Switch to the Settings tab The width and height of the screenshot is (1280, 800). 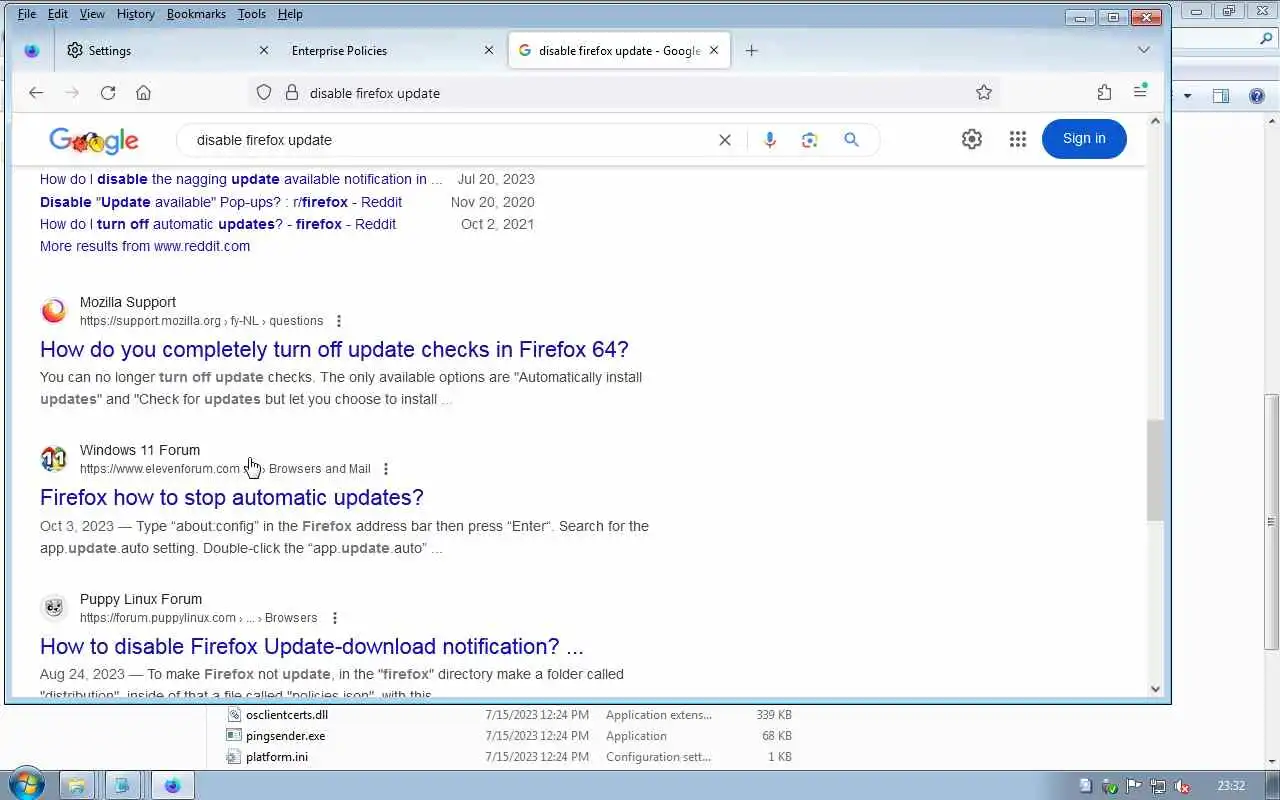tap(166, 51)
